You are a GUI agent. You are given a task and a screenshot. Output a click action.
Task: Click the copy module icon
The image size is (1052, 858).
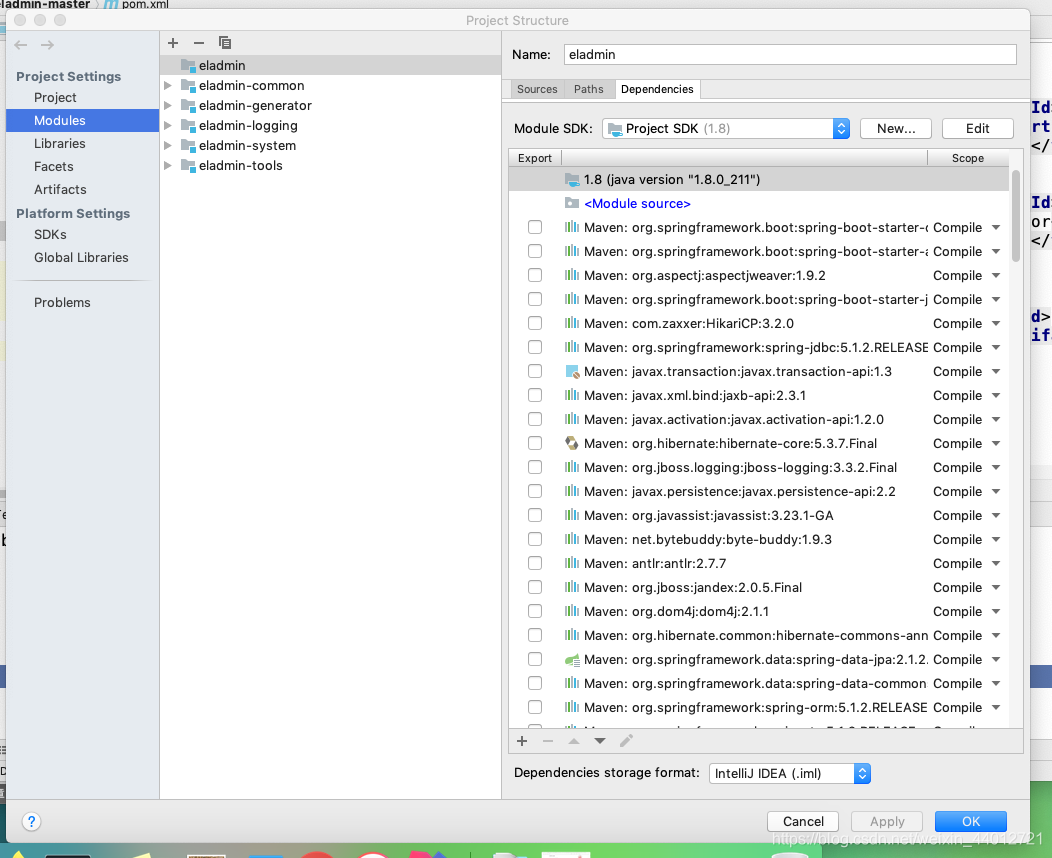[225, 43]
